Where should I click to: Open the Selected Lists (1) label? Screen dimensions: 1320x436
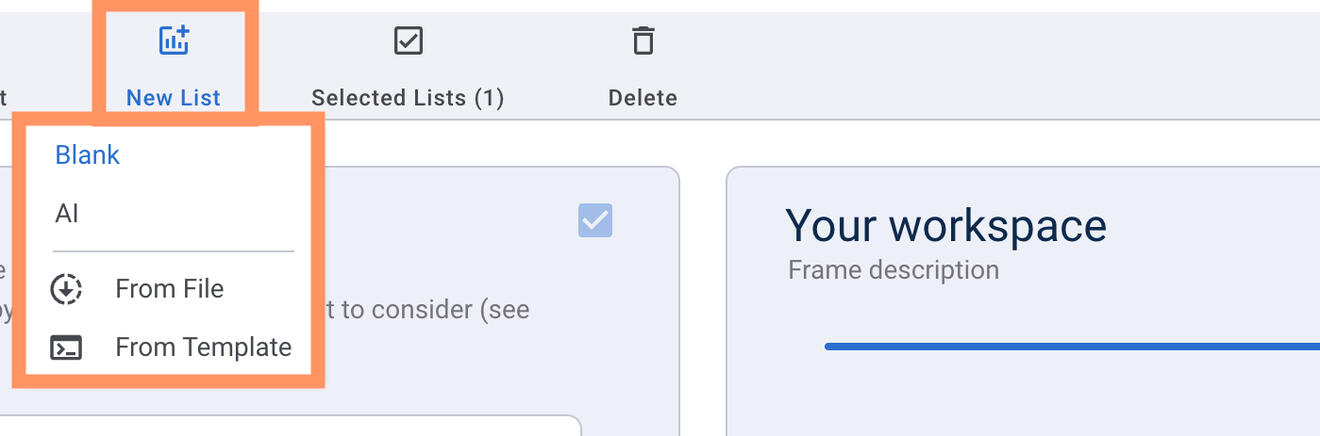pyautogui.click(x=407, y=98)
